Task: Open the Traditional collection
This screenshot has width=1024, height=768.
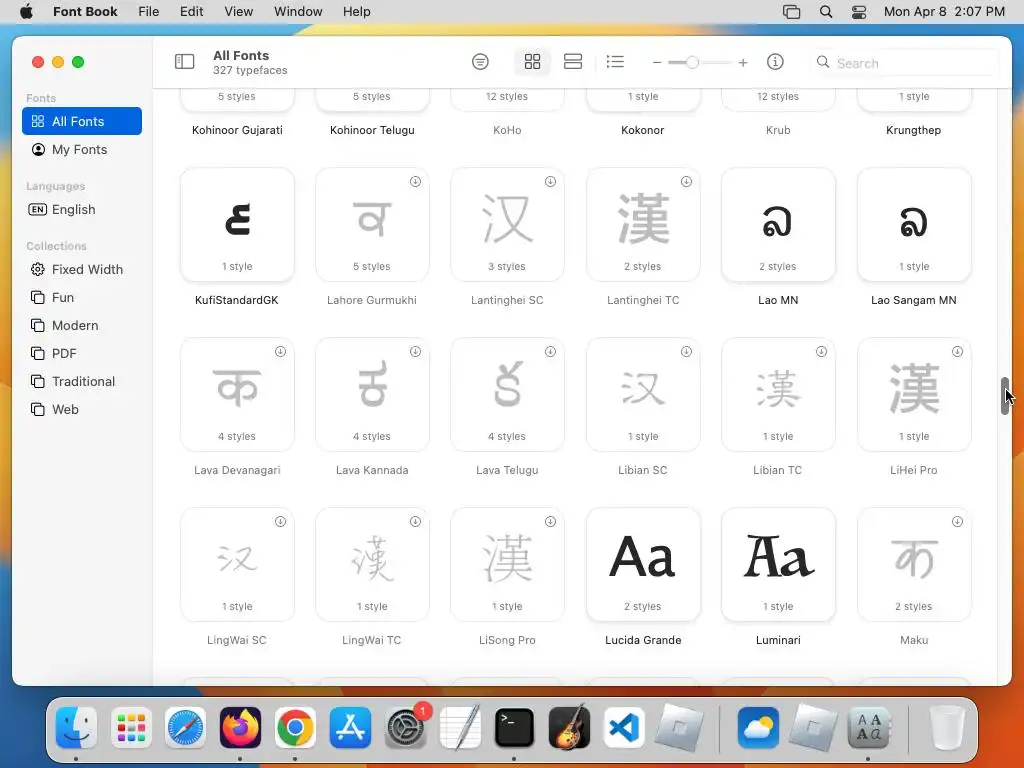Action: tap(82, 382)
